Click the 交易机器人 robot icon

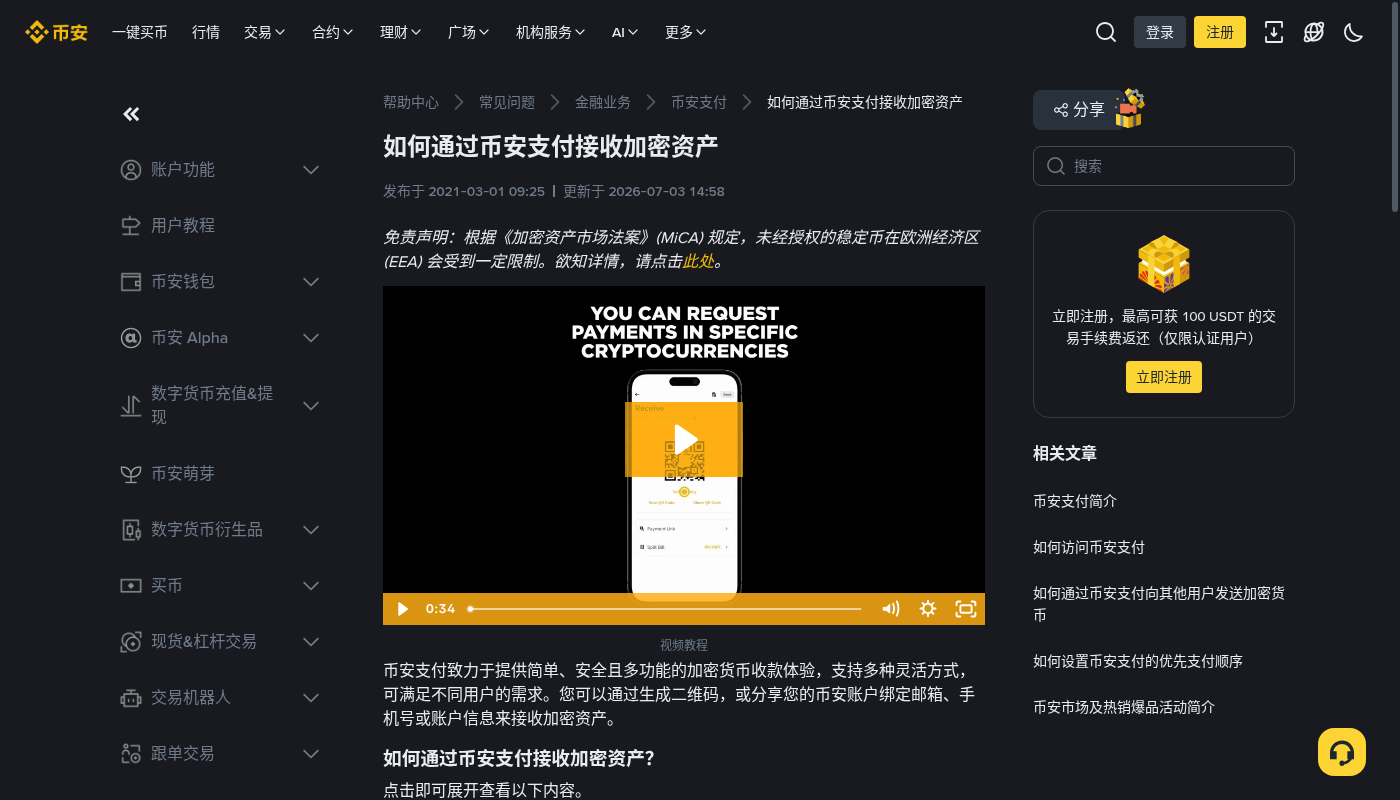[x=131, y=698]
